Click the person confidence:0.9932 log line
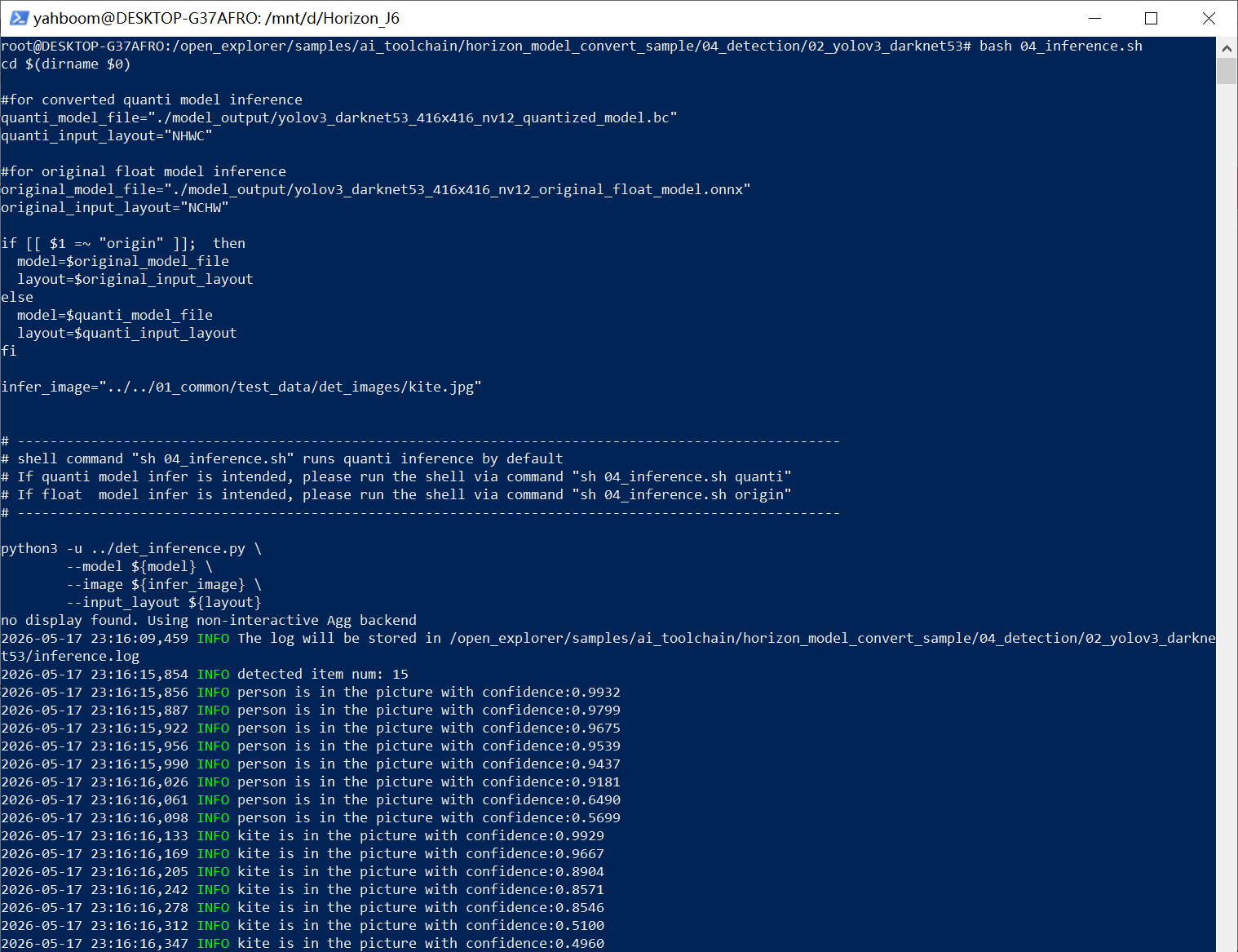 coord(311,692)
